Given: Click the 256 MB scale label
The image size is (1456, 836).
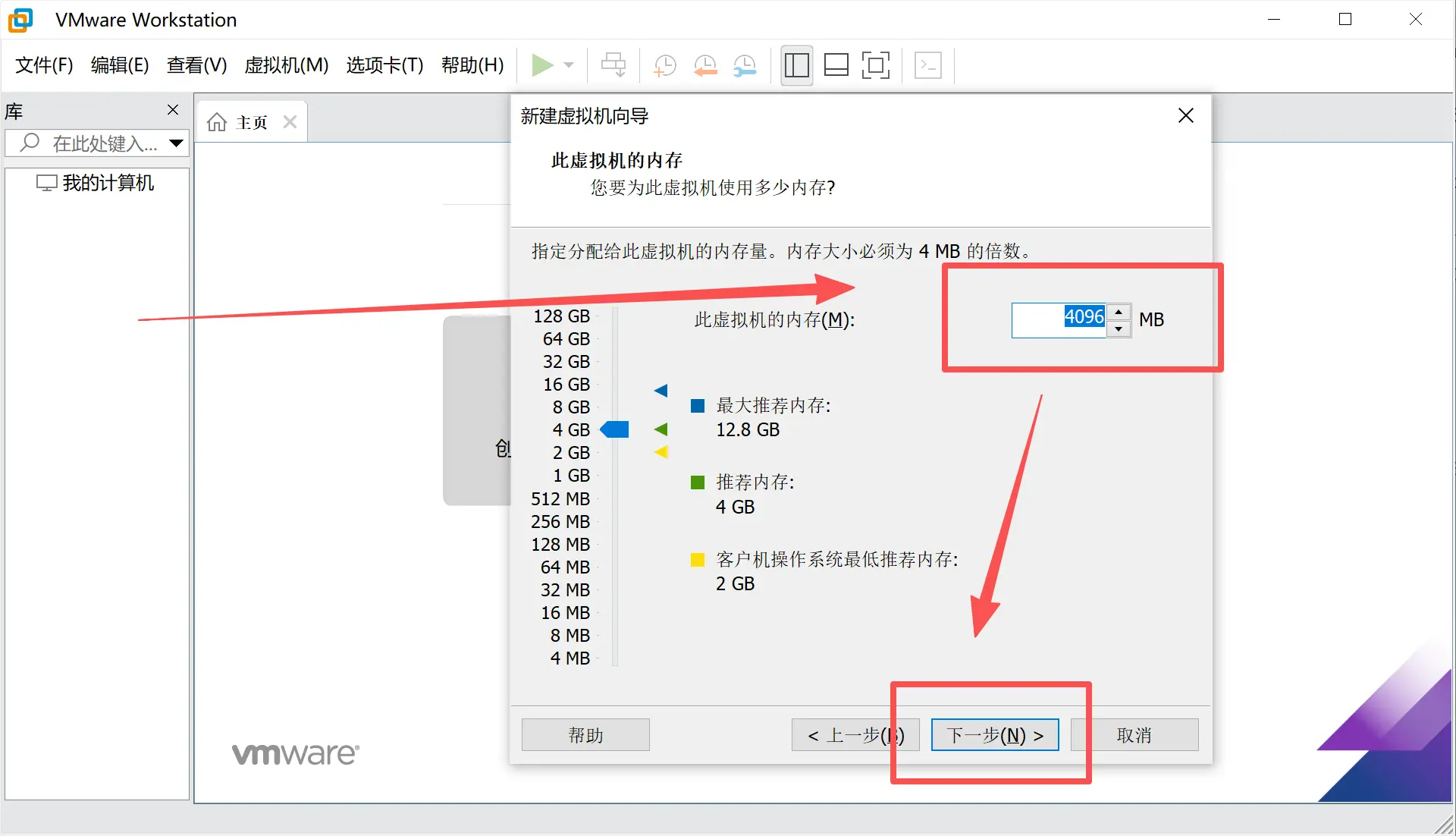Looking at the screenshot, I should click(560, 522).
